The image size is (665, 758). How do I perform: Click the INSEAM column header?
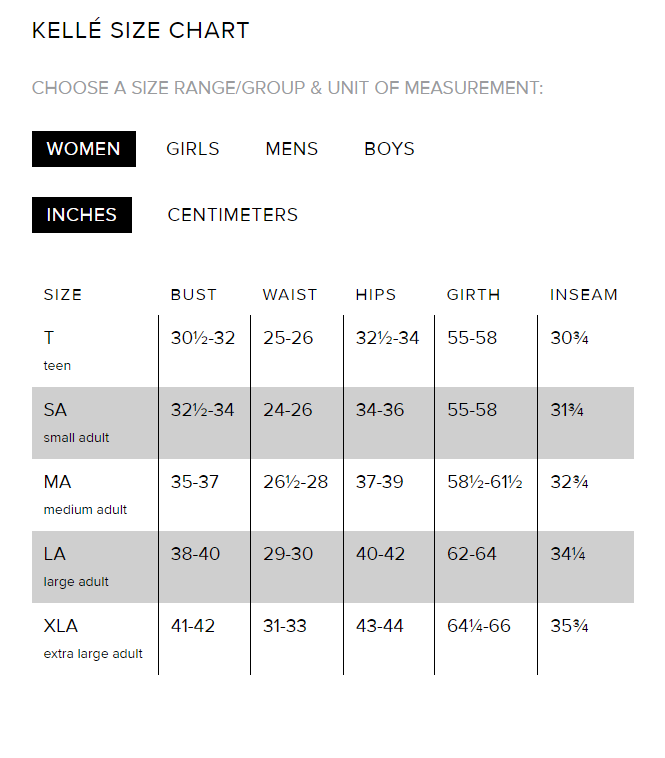pyautogui.click(x=584, y=295)
